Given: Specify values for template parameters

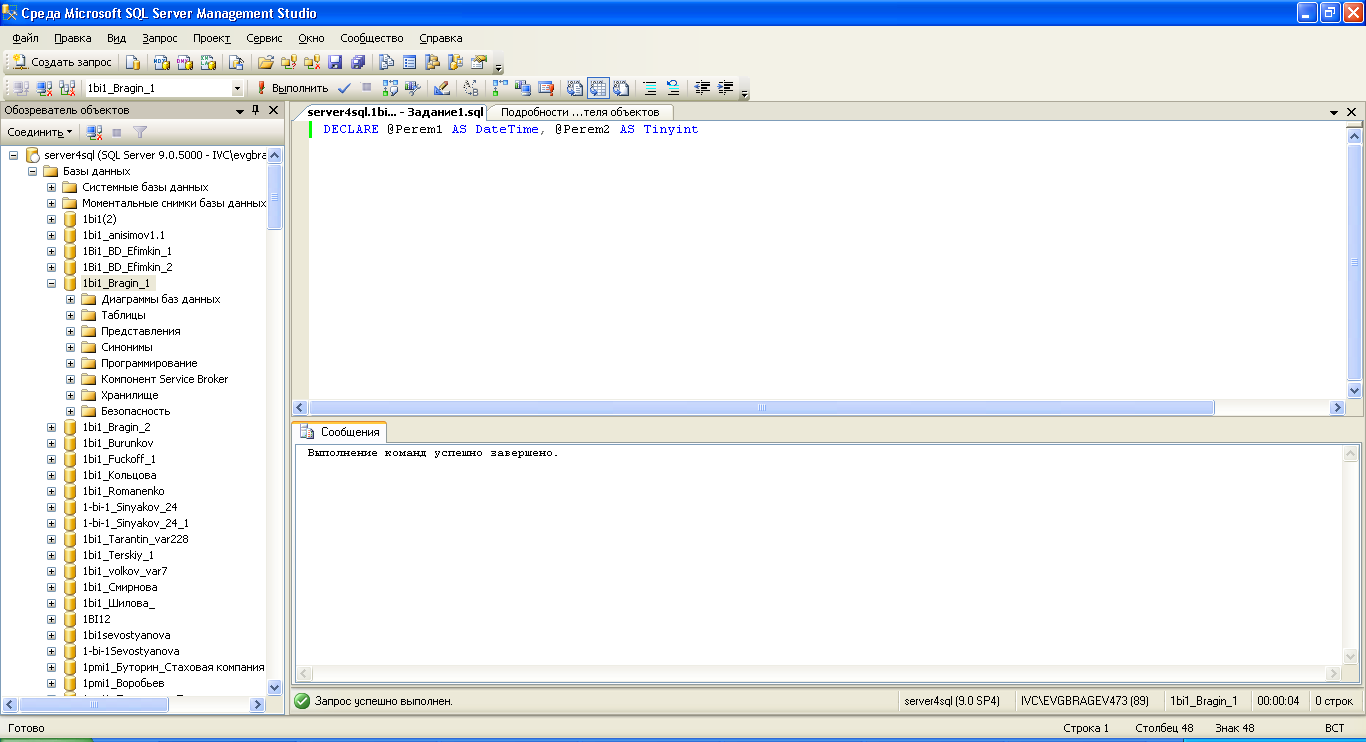Looking at the screenshot, I should 470,88.
